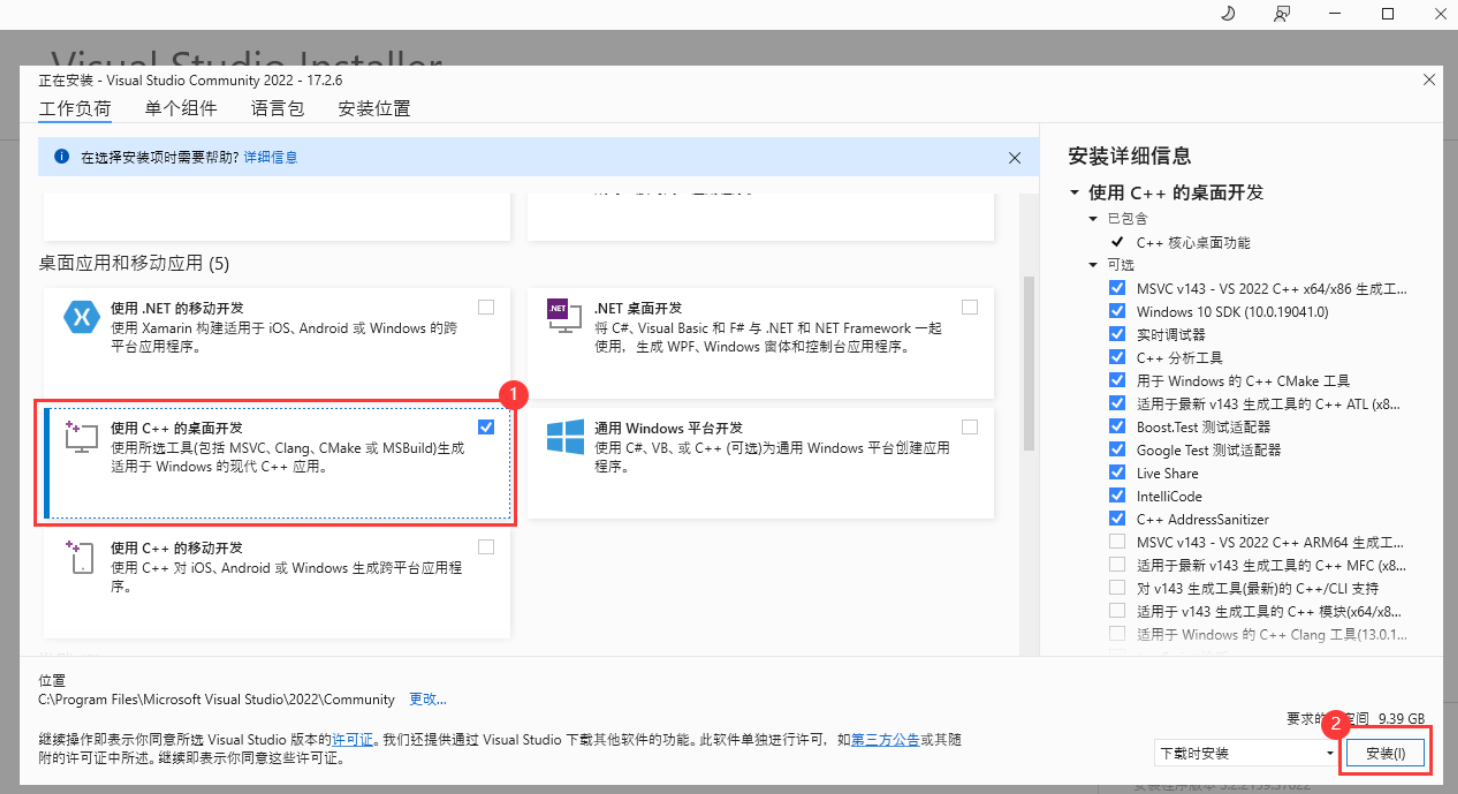Switch to 安装位置 tab
This screenshot has height=794, width=1458.
click(x=374, y=109)
